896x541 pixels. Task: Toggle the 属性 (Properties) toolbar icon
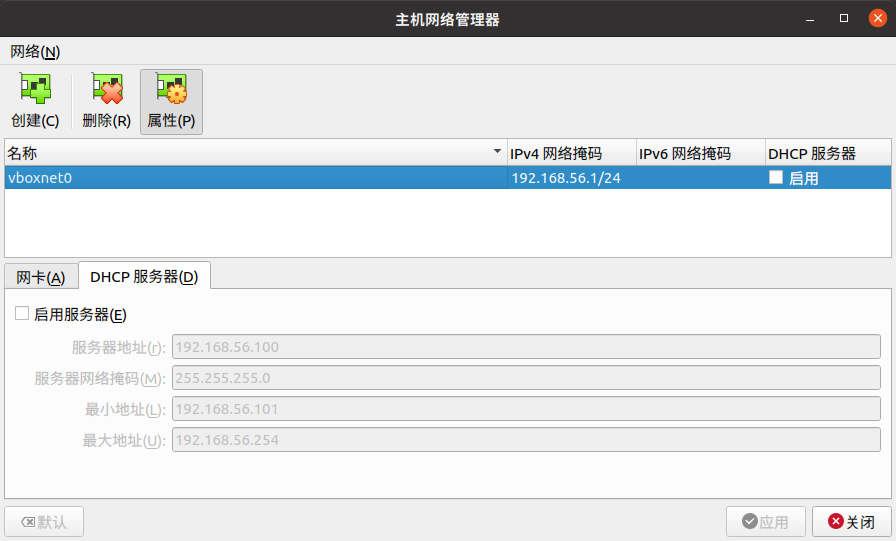coord(171,92)
